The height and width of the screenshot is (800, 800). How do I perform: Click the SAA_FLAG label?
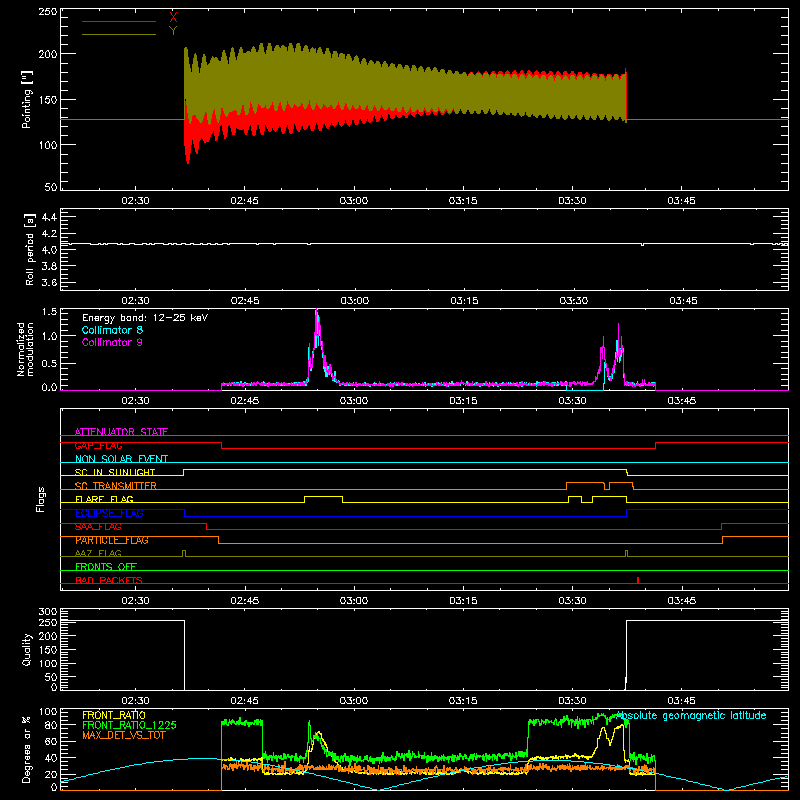pyautogui.click(x=98, y=527)
